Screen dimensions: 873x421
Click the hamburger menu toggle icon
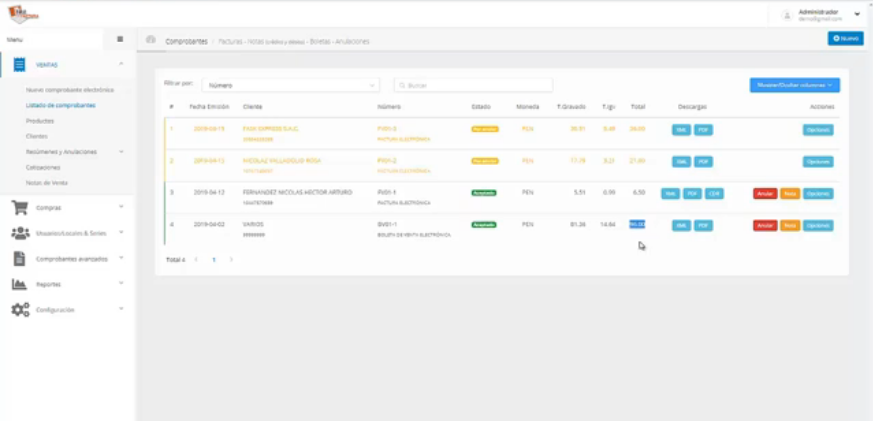(120, 40)
